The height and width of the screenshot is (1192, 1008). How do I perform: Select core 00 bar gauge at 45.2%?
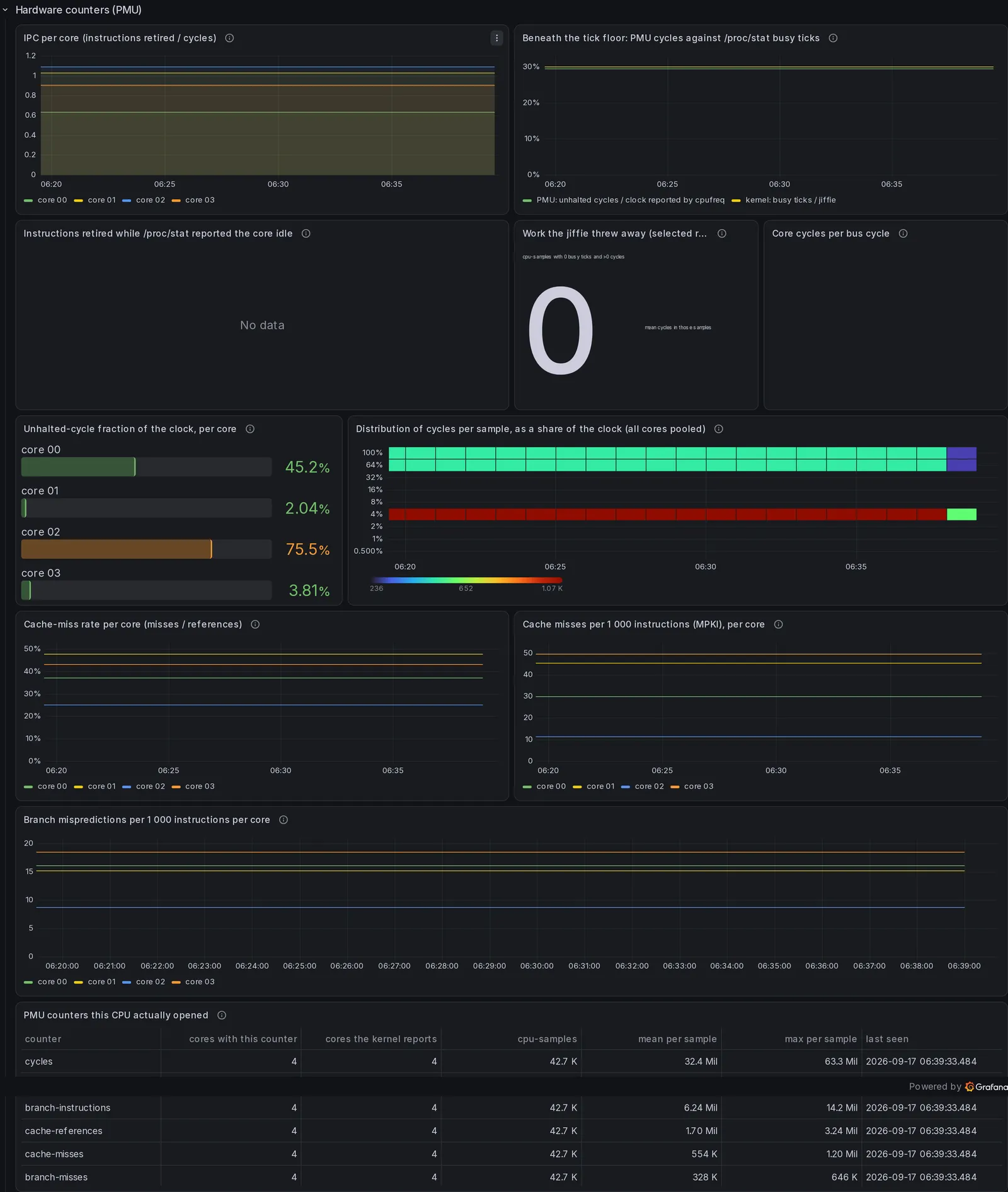[x=146, y=467]
